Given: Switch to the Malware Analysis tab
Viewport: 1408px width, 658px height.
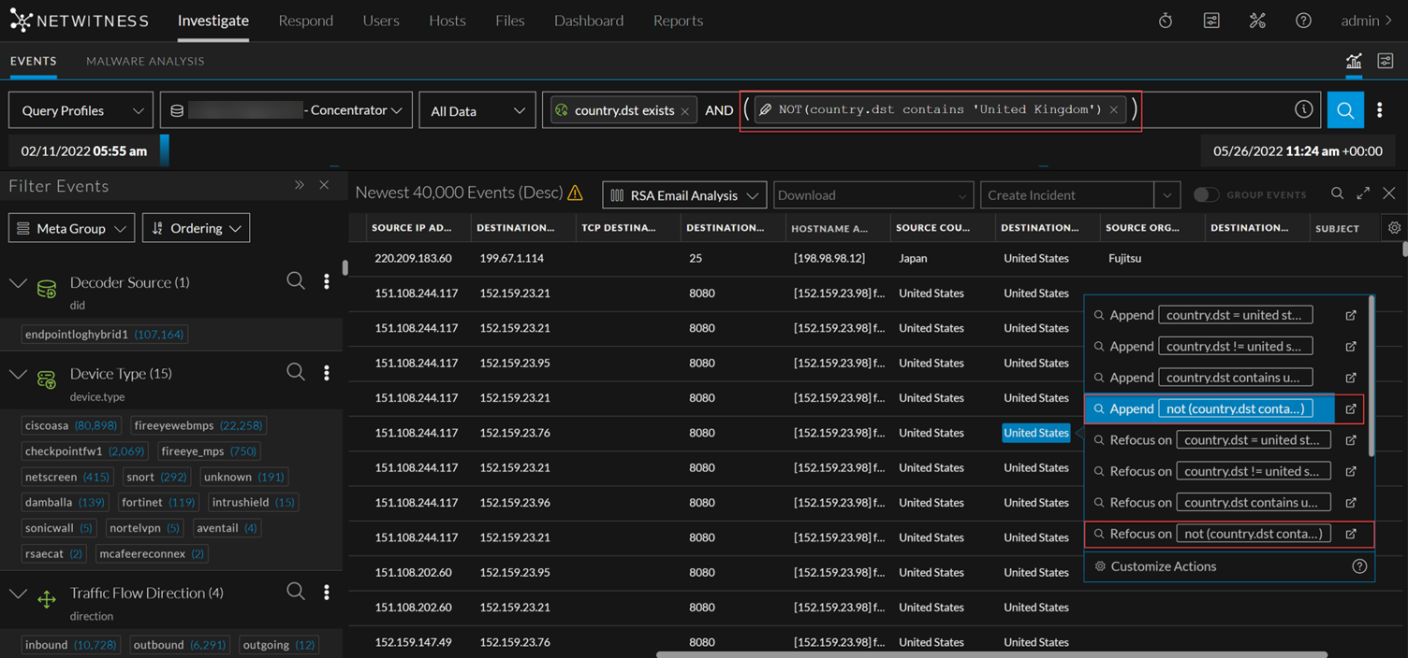Looking at the screenshot, I should [x=145, y=61].
